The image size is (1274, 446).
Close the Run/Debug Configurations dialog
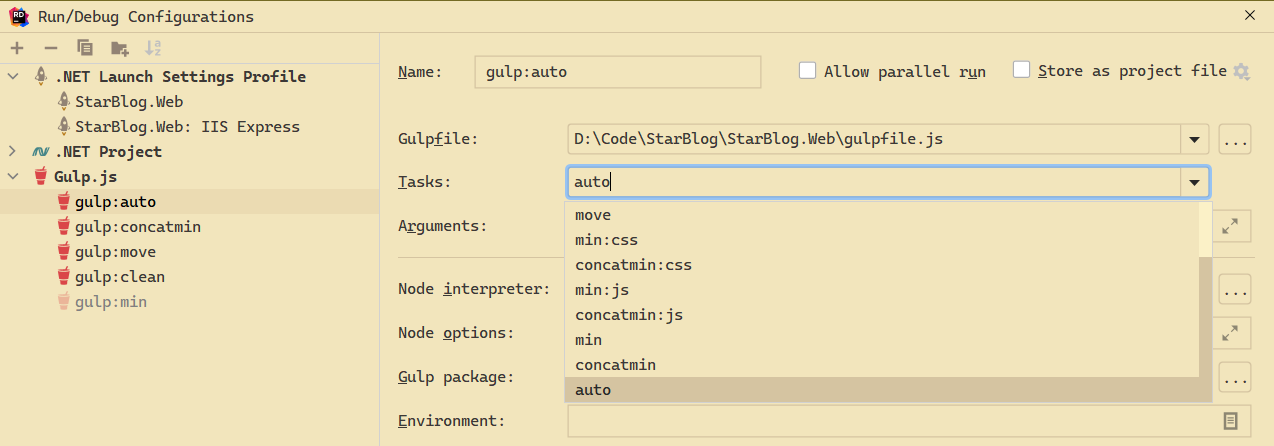point(1249,15)
